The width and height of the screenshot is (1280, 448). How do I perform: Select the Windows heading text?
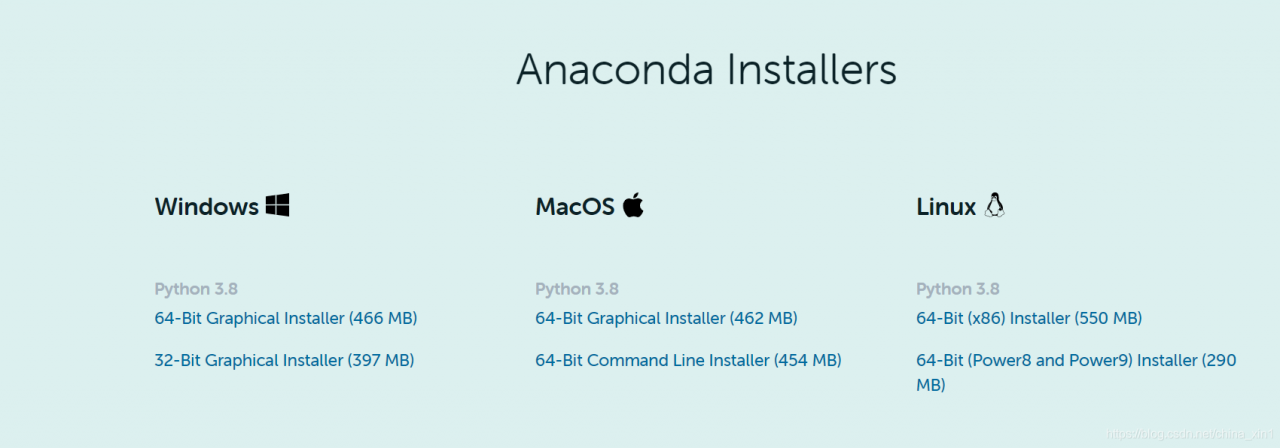coord(207,207)
